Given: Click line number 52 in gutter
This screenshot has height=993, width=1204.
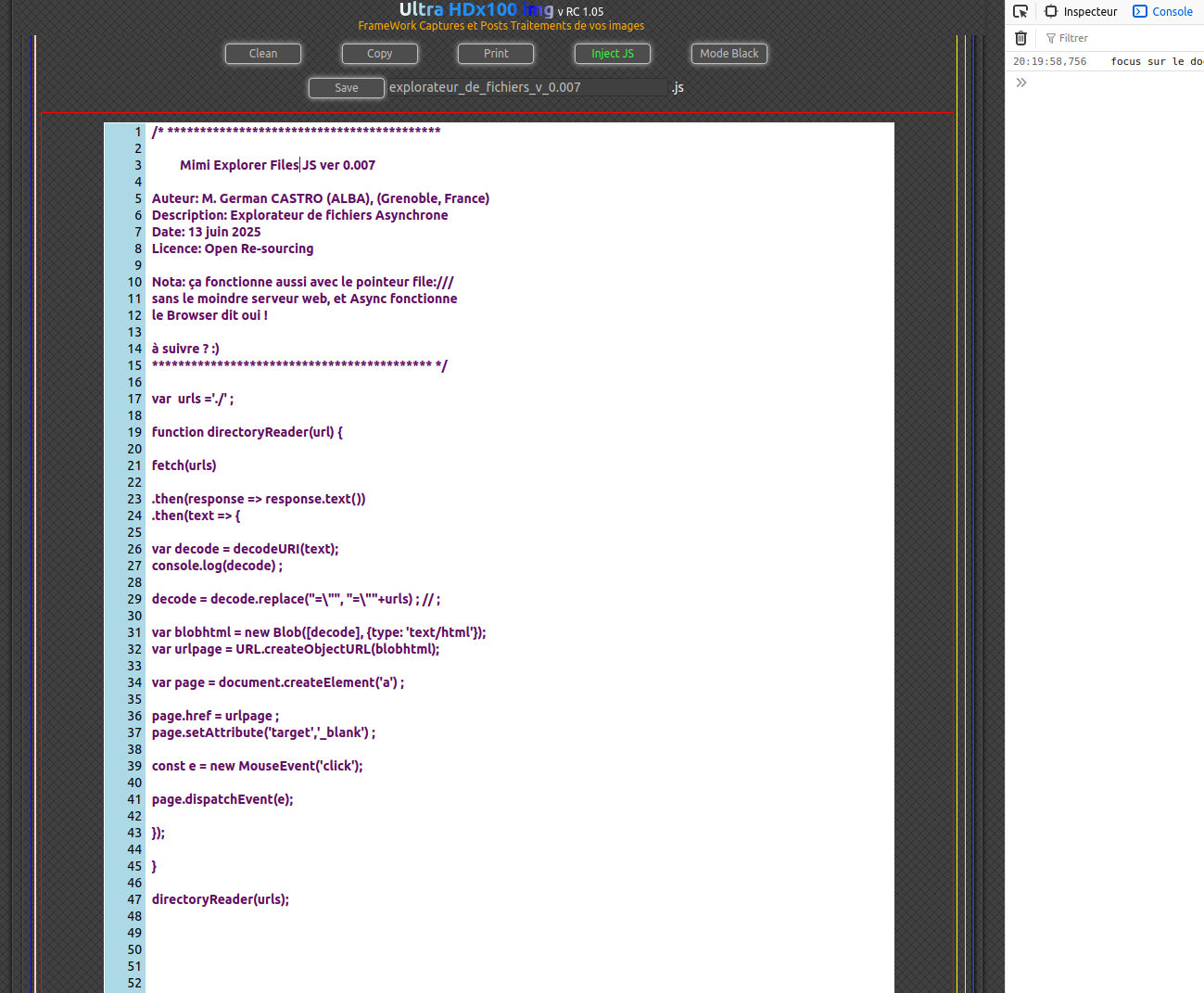Looking at the screenshot, I should (134, 983).
